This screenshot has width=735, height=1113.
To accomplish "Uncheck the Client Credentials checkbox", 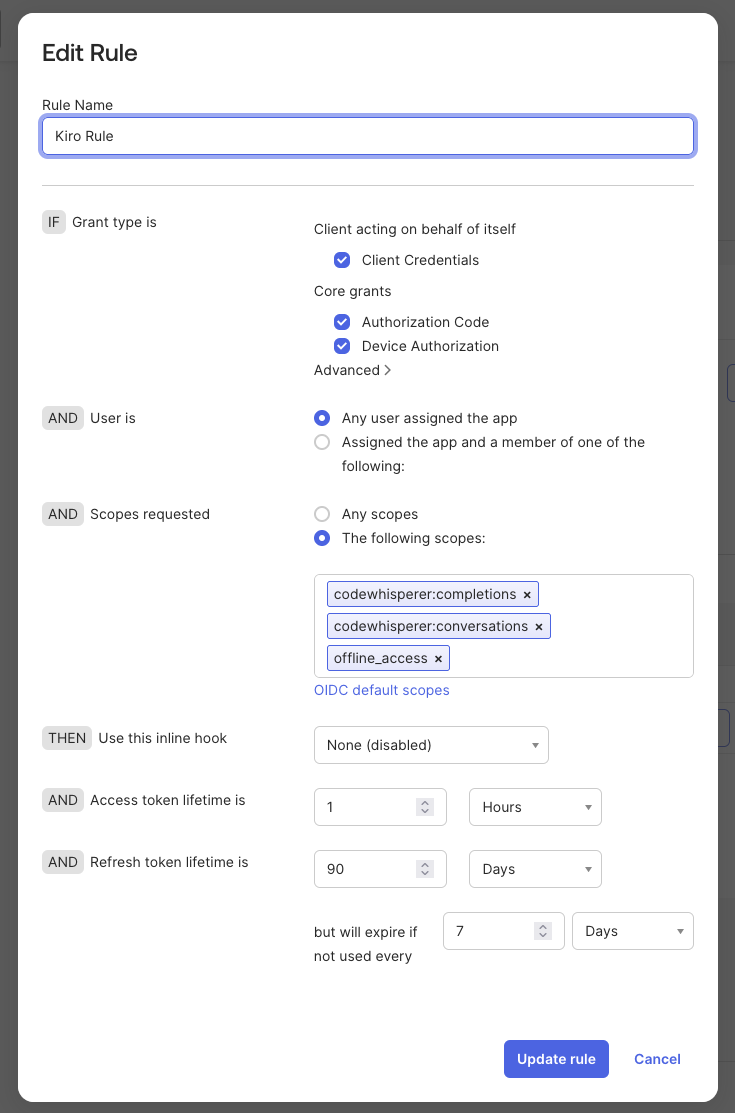I will (342, 260).
